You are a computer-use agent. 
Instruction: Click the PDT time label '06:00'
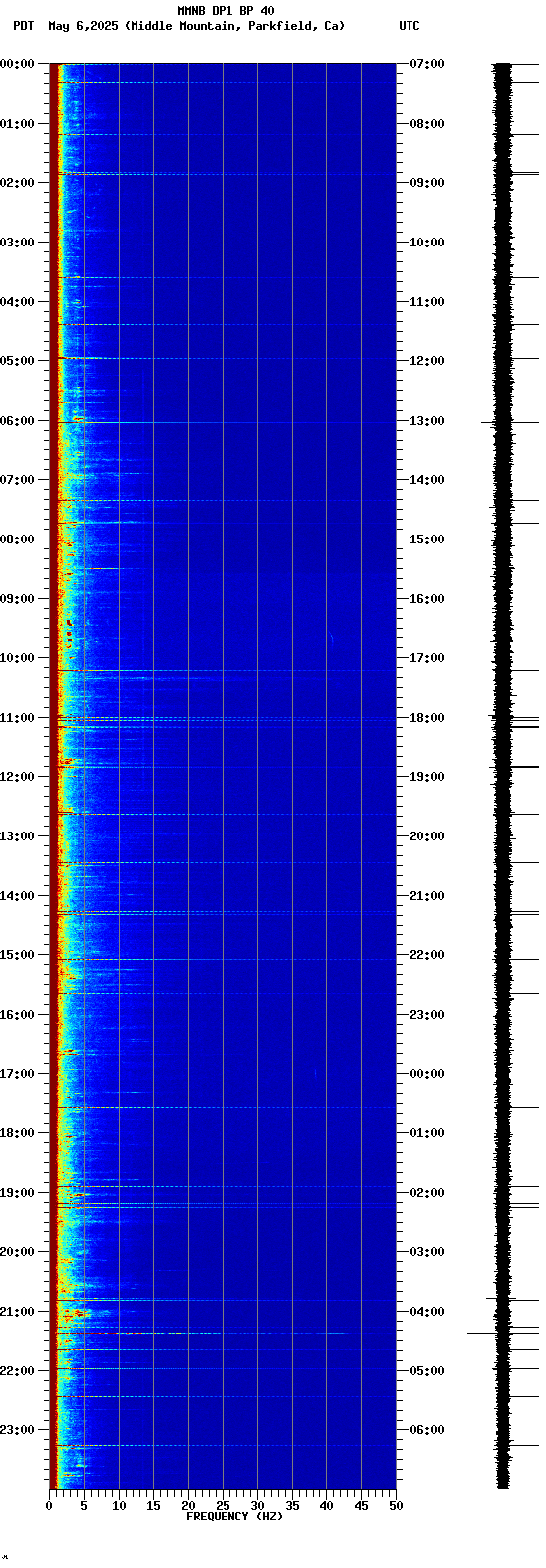17,421
